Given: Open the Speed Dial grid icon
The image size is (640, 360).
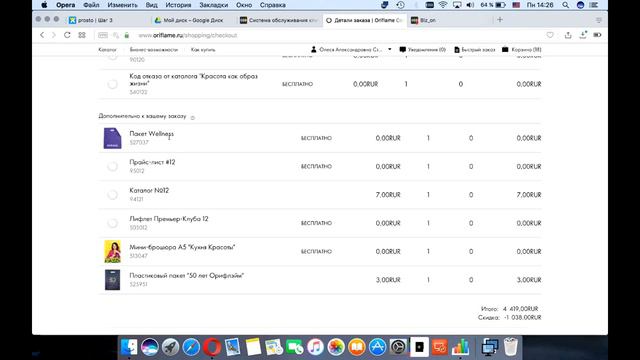Looking at the screenshot, I should pyautogui.click(x=82, y=35).
